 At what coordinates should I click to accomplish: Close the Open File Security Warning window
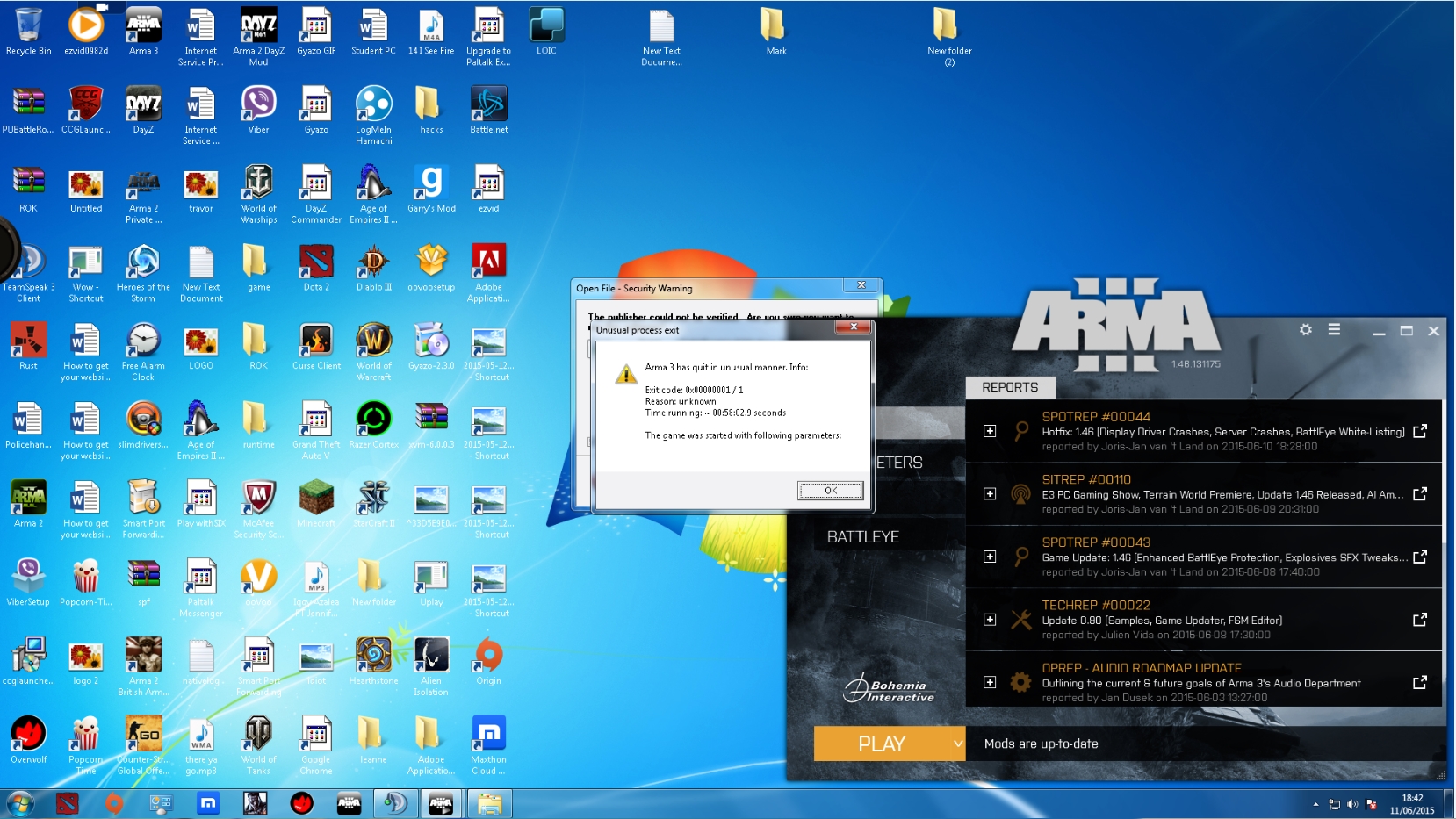coord(861,285)
